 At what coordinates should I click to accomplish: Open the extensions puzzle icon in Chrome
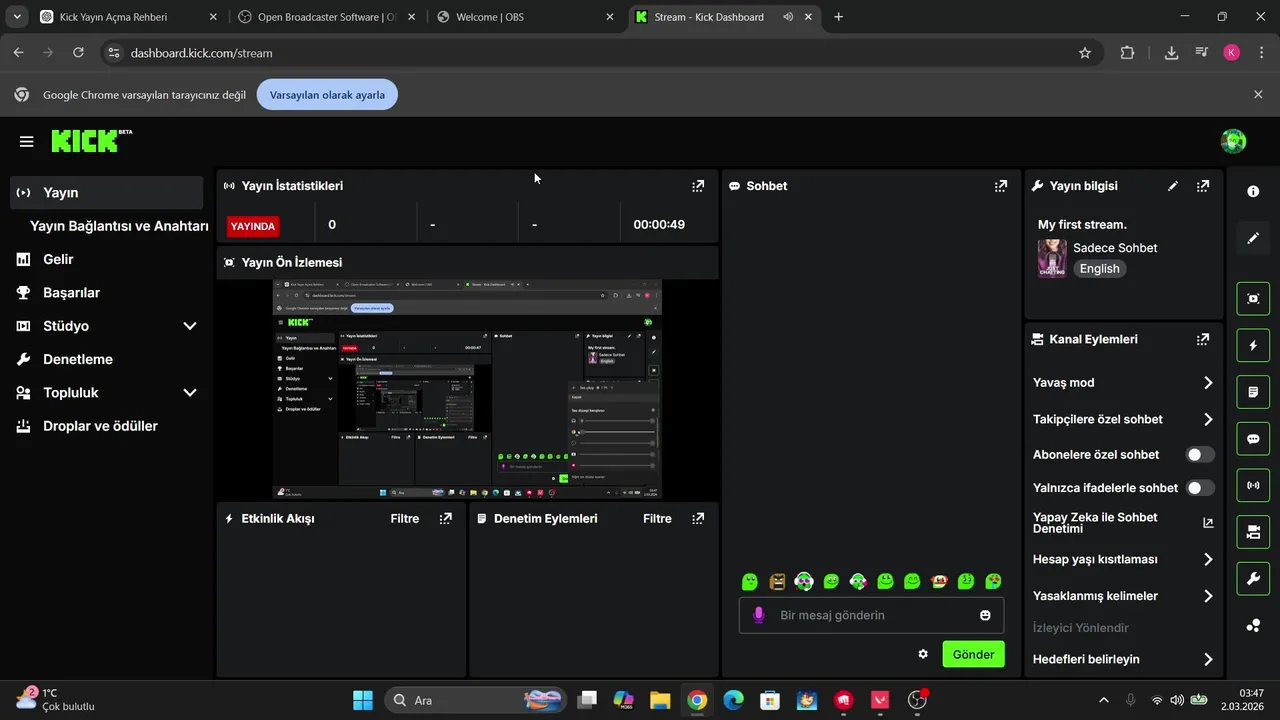[x=1127, y=53]
